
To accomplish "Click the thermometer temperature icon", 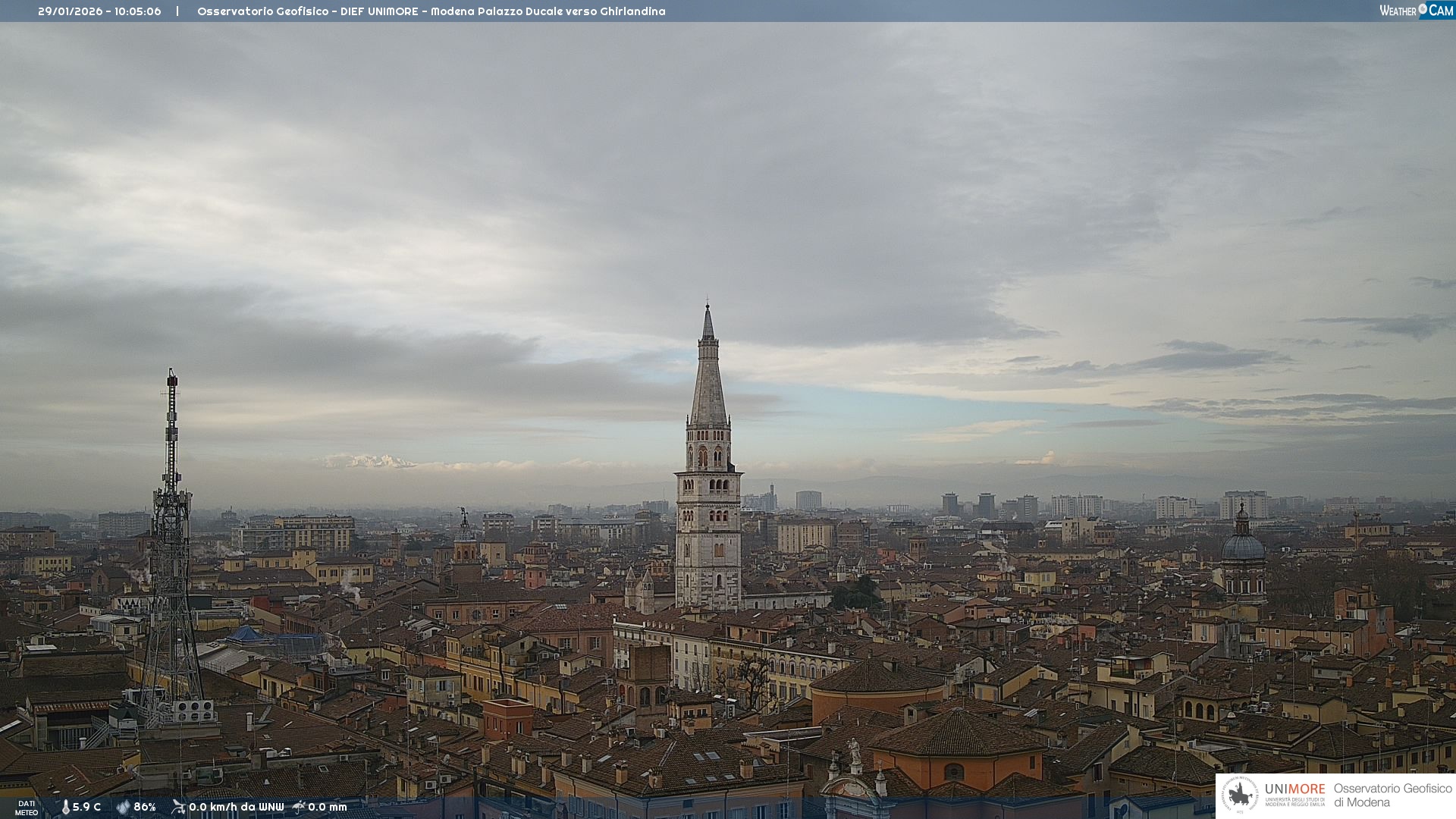I will tap(65, 808).
